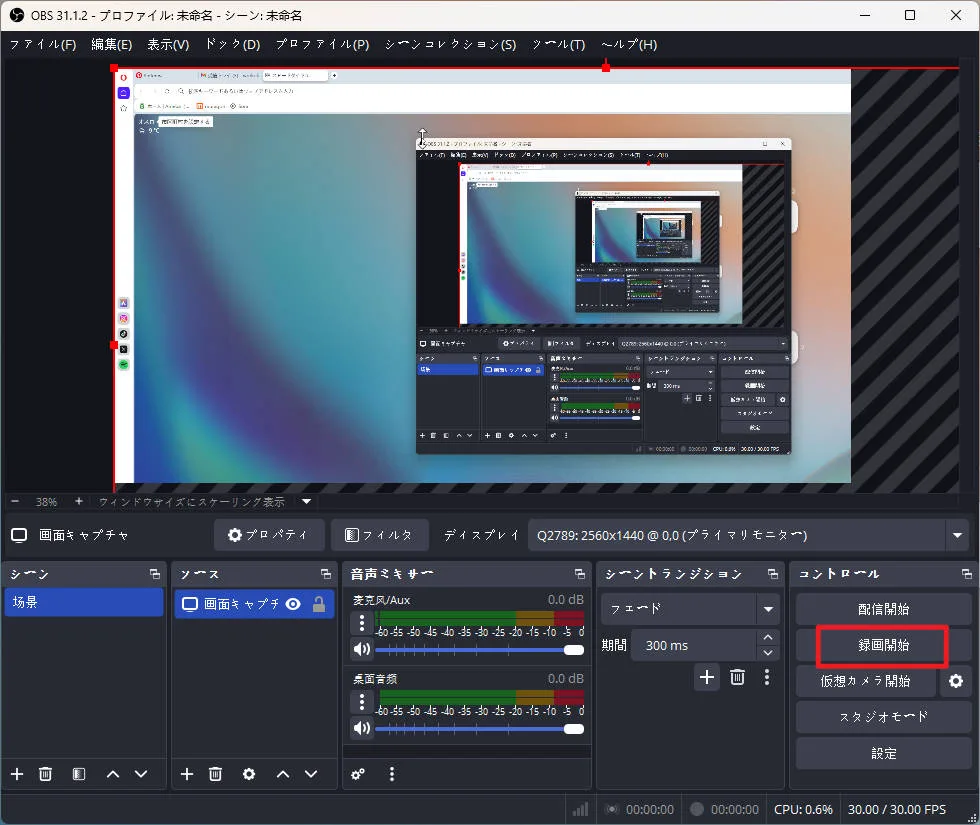Open フィルタ for selected source
This screenshot has width=980, height=825.
(379, 535)
